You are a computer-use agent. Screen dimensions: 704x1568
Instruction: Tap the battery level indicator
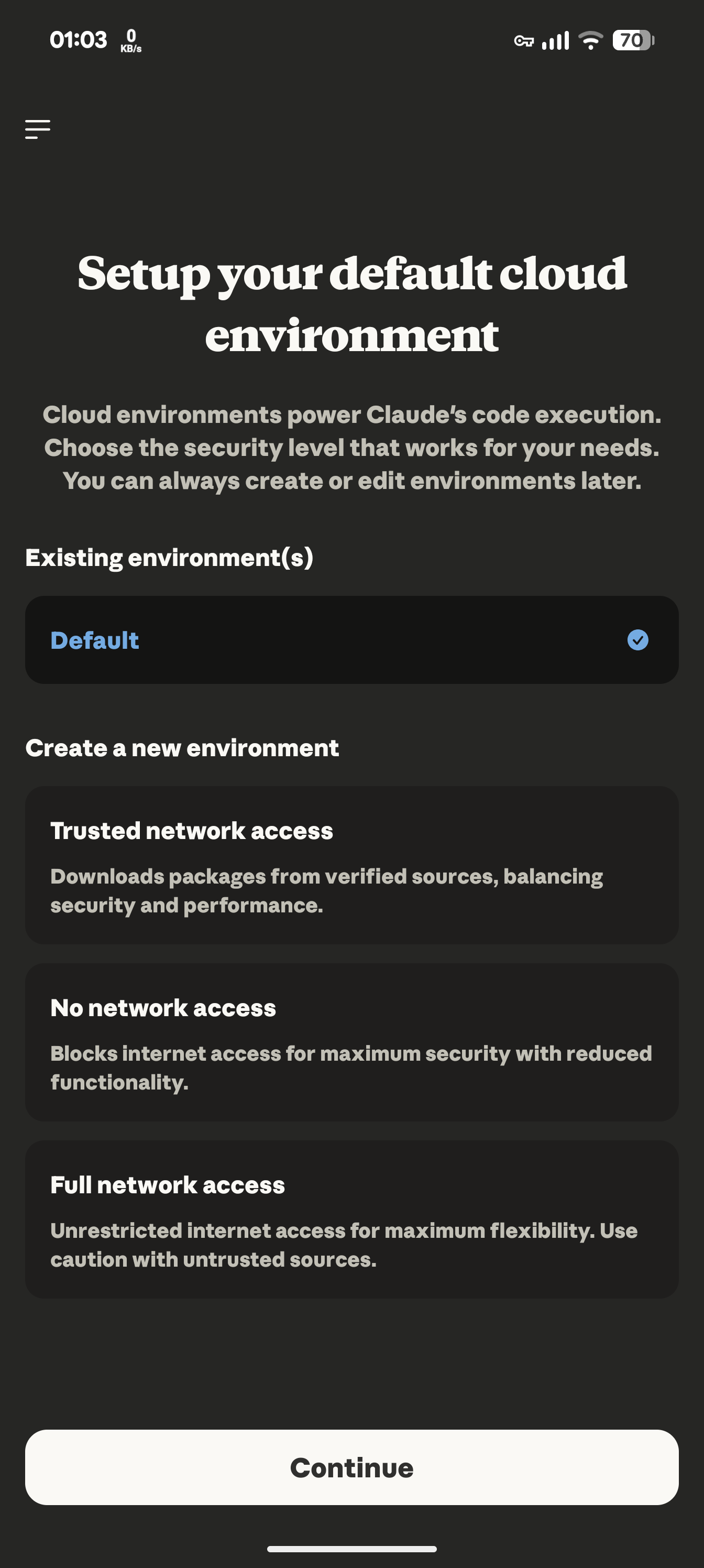633,41
